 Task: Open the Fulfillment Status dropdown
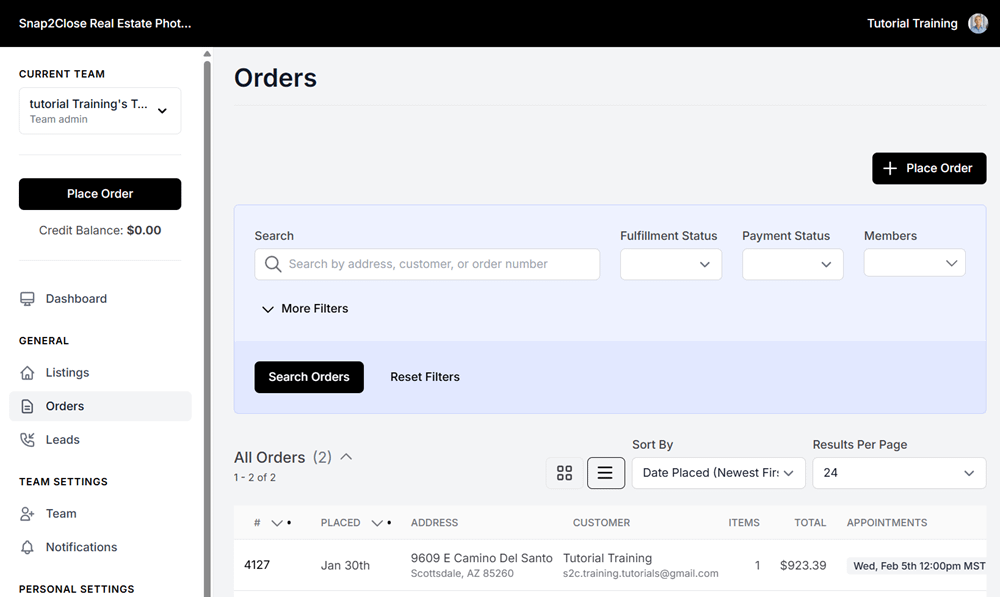click(670, 264)
